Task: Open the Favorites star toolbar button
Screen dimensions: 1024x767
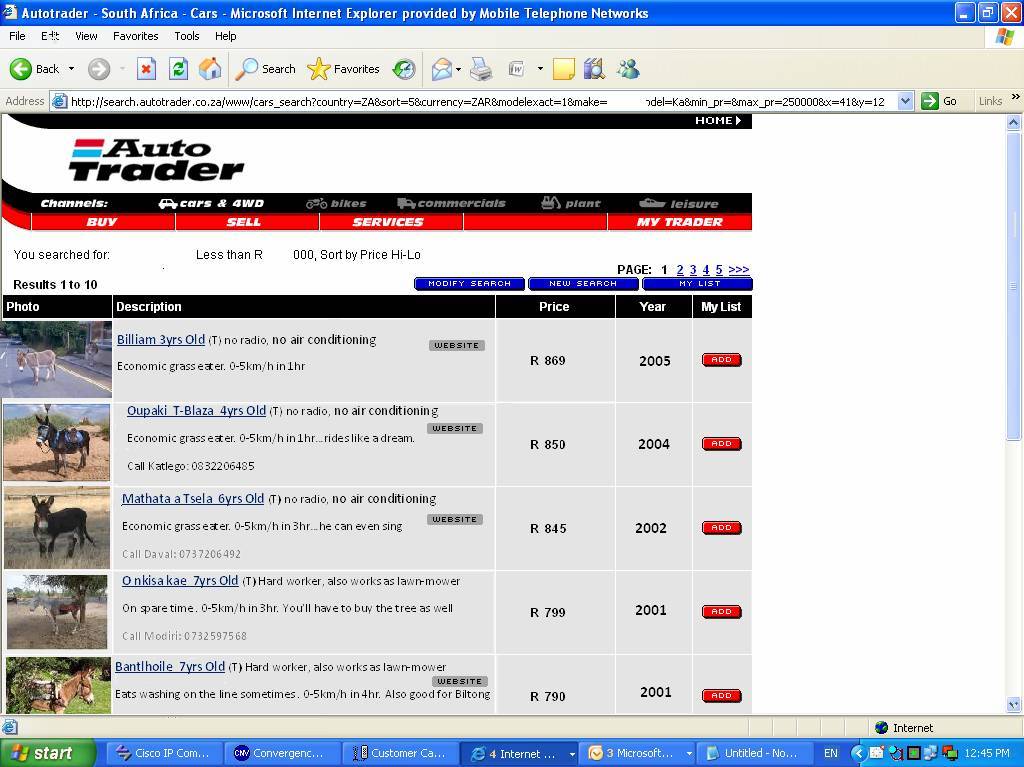Action: coord(344,69)
